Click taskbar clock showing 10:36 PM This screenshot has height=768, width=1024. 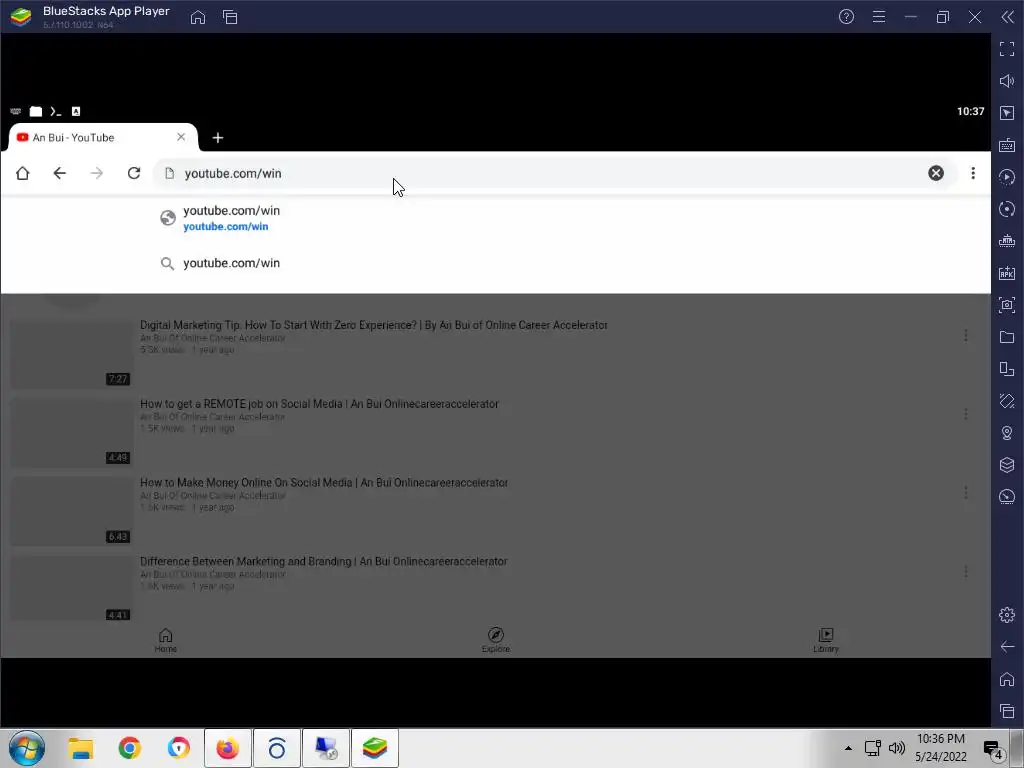tap(940, 748)
